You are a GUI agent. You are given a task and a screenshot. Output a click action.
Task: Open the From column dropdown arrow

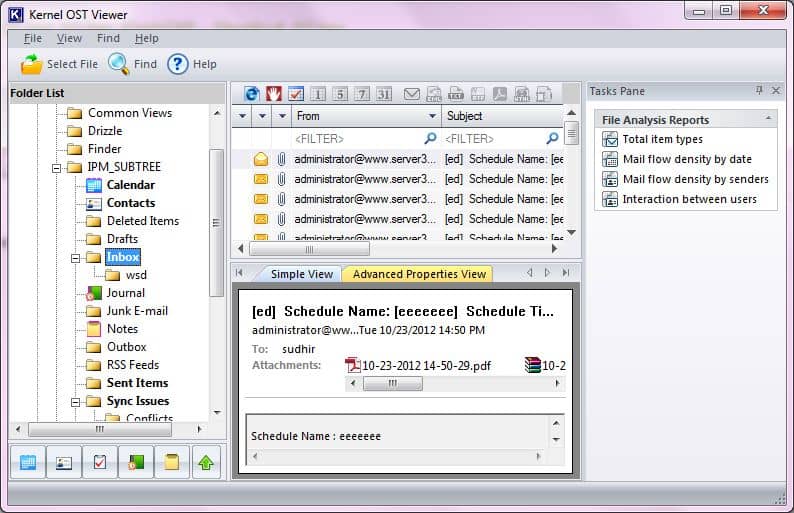[x=432, y=116]
